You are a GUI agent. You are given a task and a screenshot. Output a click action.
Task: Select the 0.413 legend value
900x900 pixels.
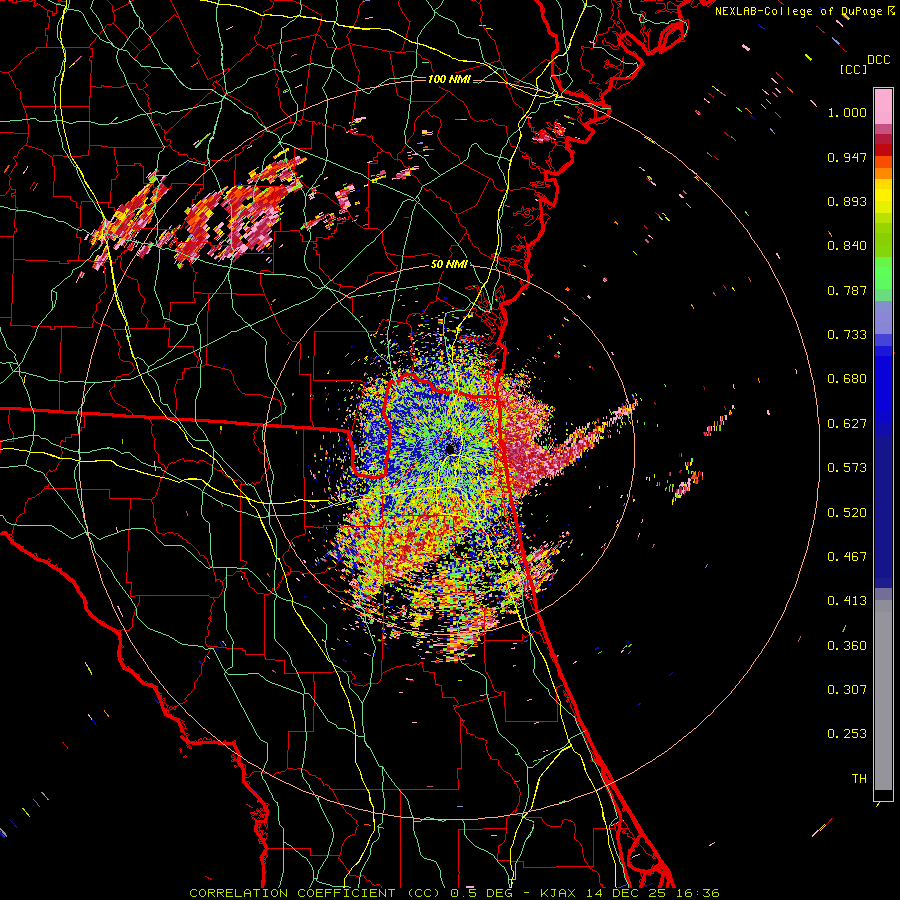point(847,601)
